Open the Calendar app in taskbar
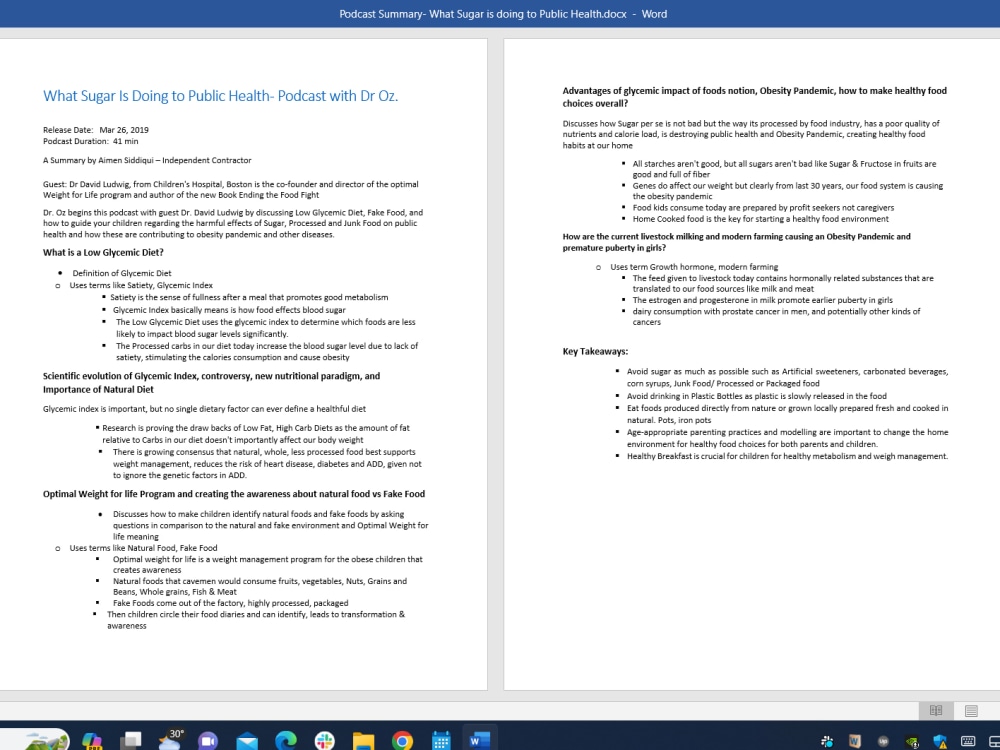The width and height of the screenshot is (1000, 750). coord(441,741)
